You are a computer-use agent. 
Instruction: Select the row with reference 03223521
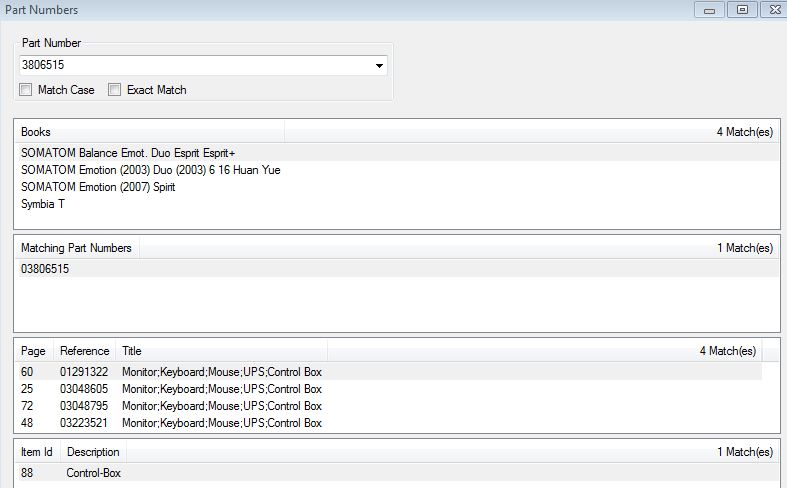tap(388, 423)
